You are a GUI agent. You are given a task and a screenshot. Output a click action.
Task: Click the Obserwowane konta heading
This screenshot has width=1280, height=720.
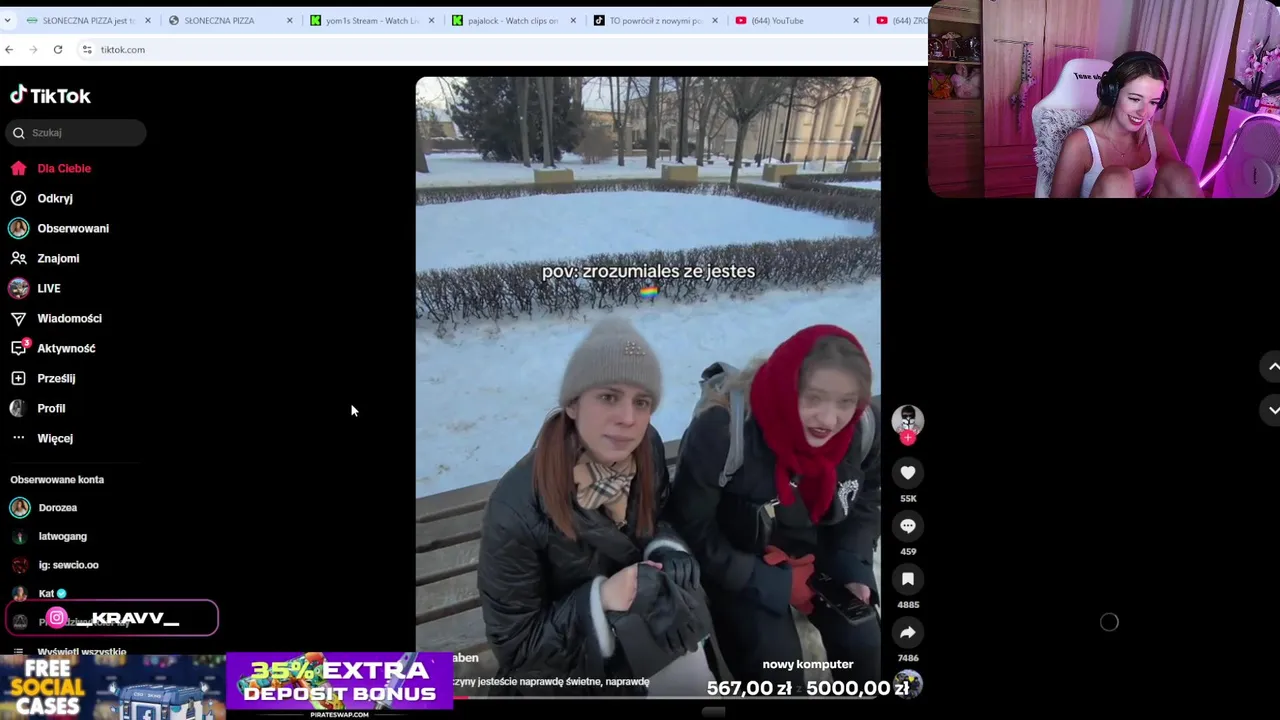(x=57, y=479)
